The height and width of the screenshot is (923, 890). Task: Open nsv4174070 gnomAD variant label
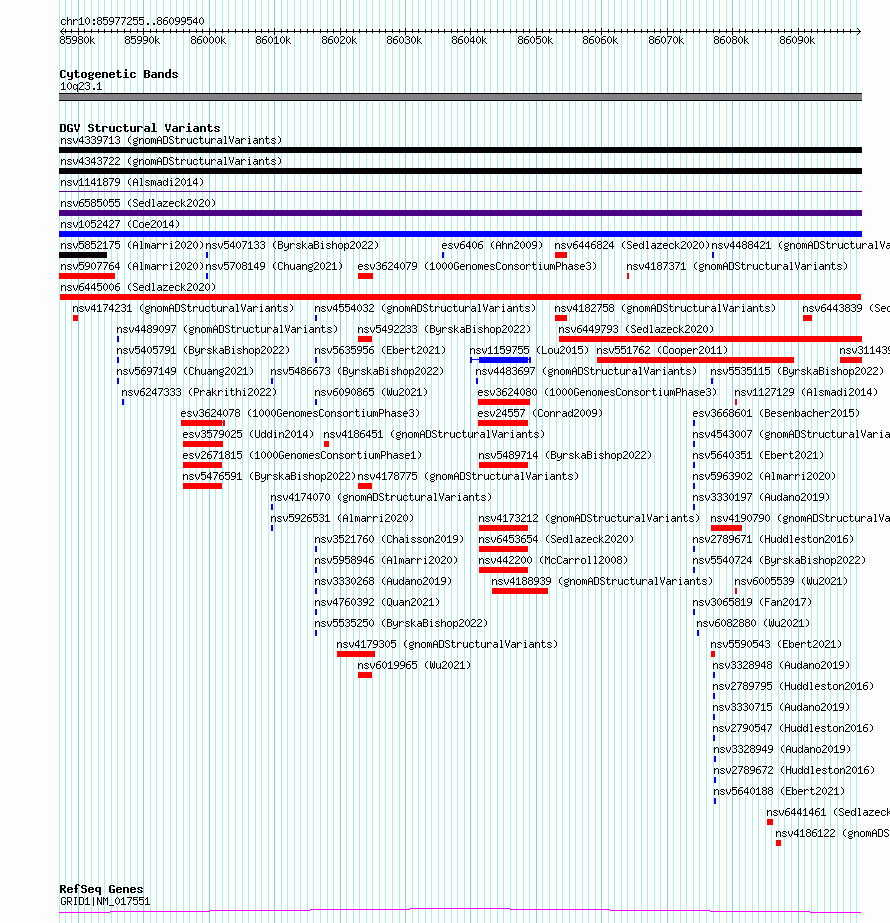tap(381, 497)
